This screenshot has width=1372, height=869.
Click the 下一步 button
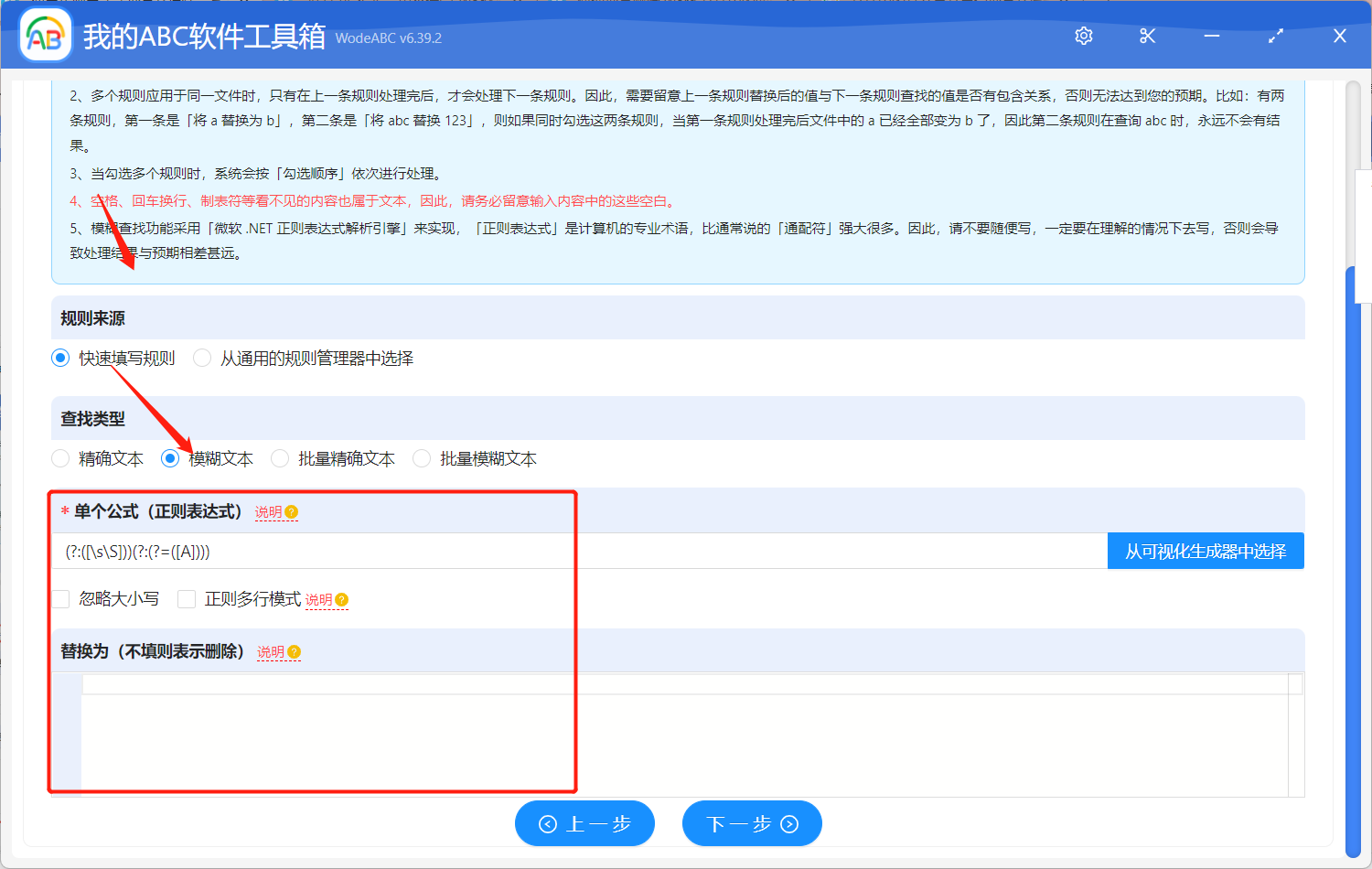click(752, 823)
